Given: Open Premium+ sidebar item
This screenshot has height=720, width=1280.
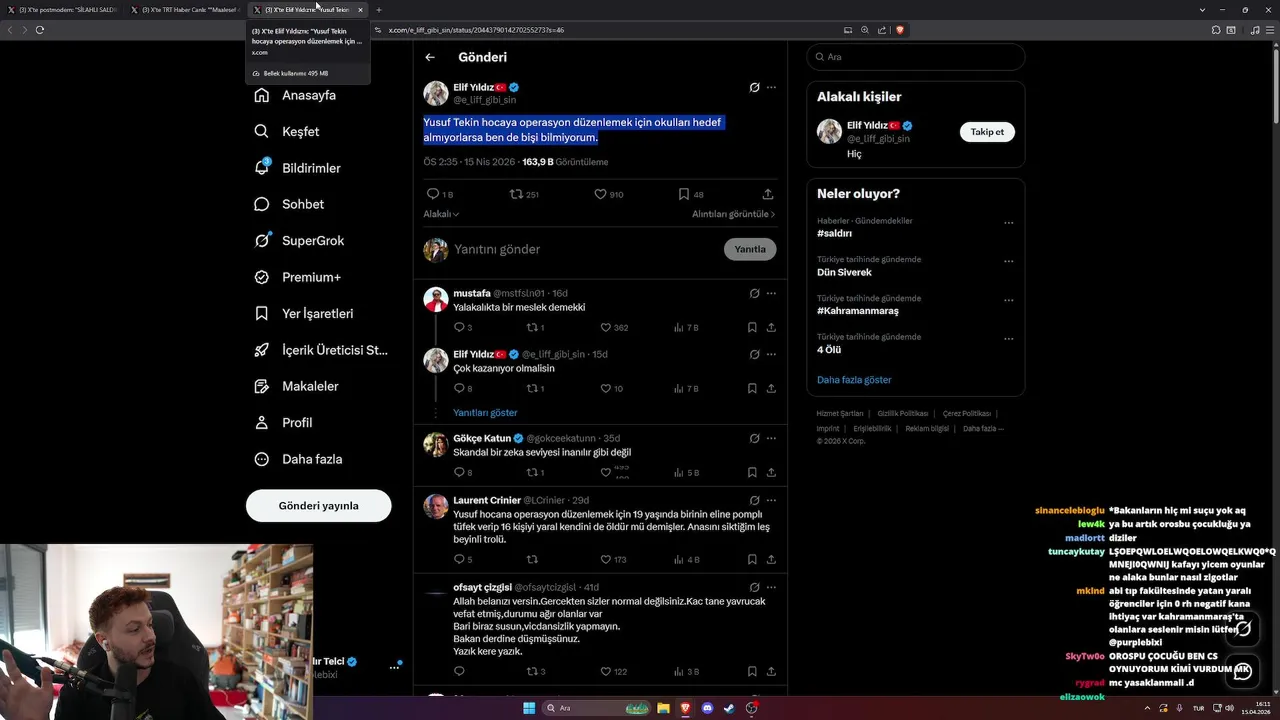Looking at the screenshot, I should pyautogui.click(x=298, y=277).
